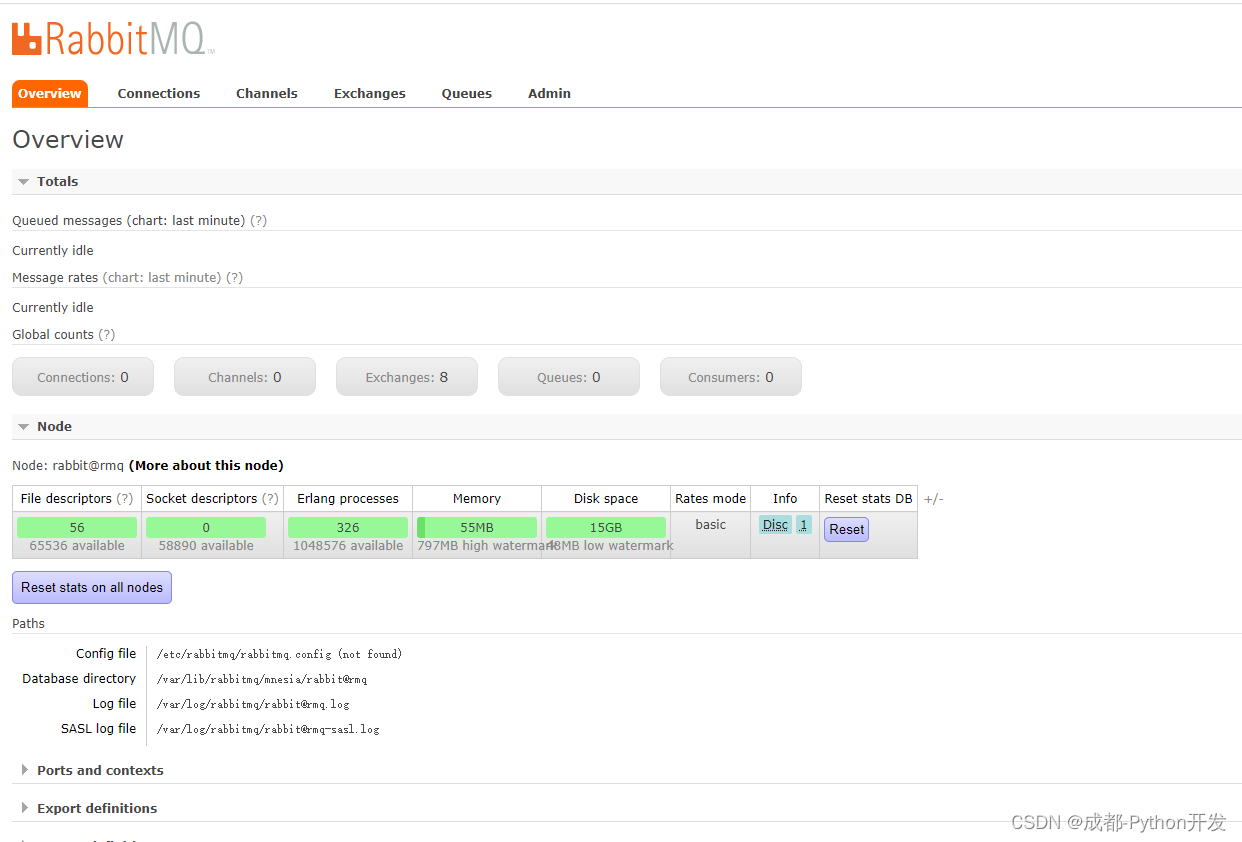Click the Reset button under Reset stats DB
This screenshot has width=1242, height=842.
pos(846,529)
